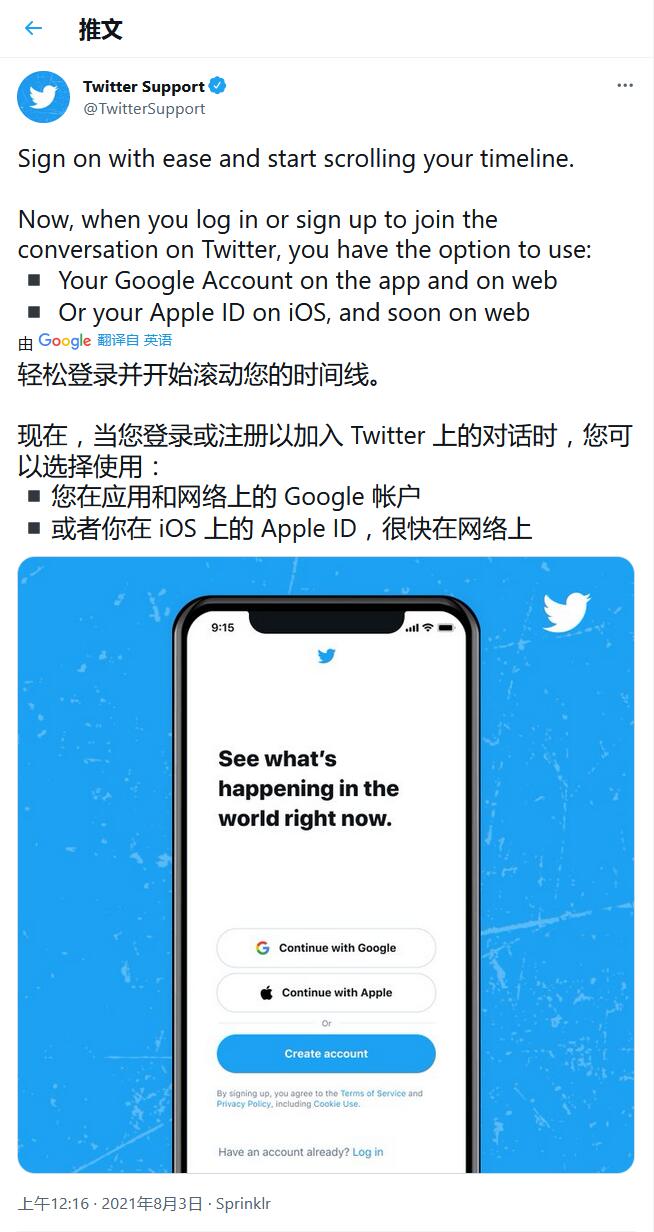Click the Google G icon on the button

coord(262,948)
